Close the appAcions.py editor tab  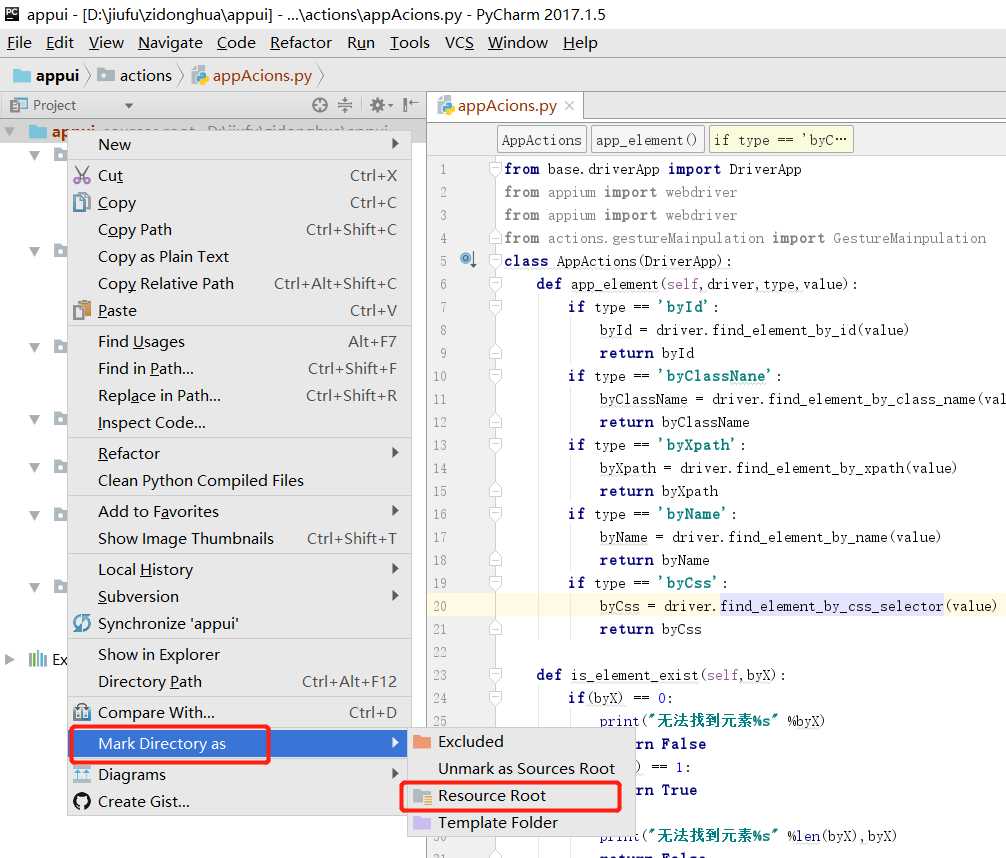569,105
